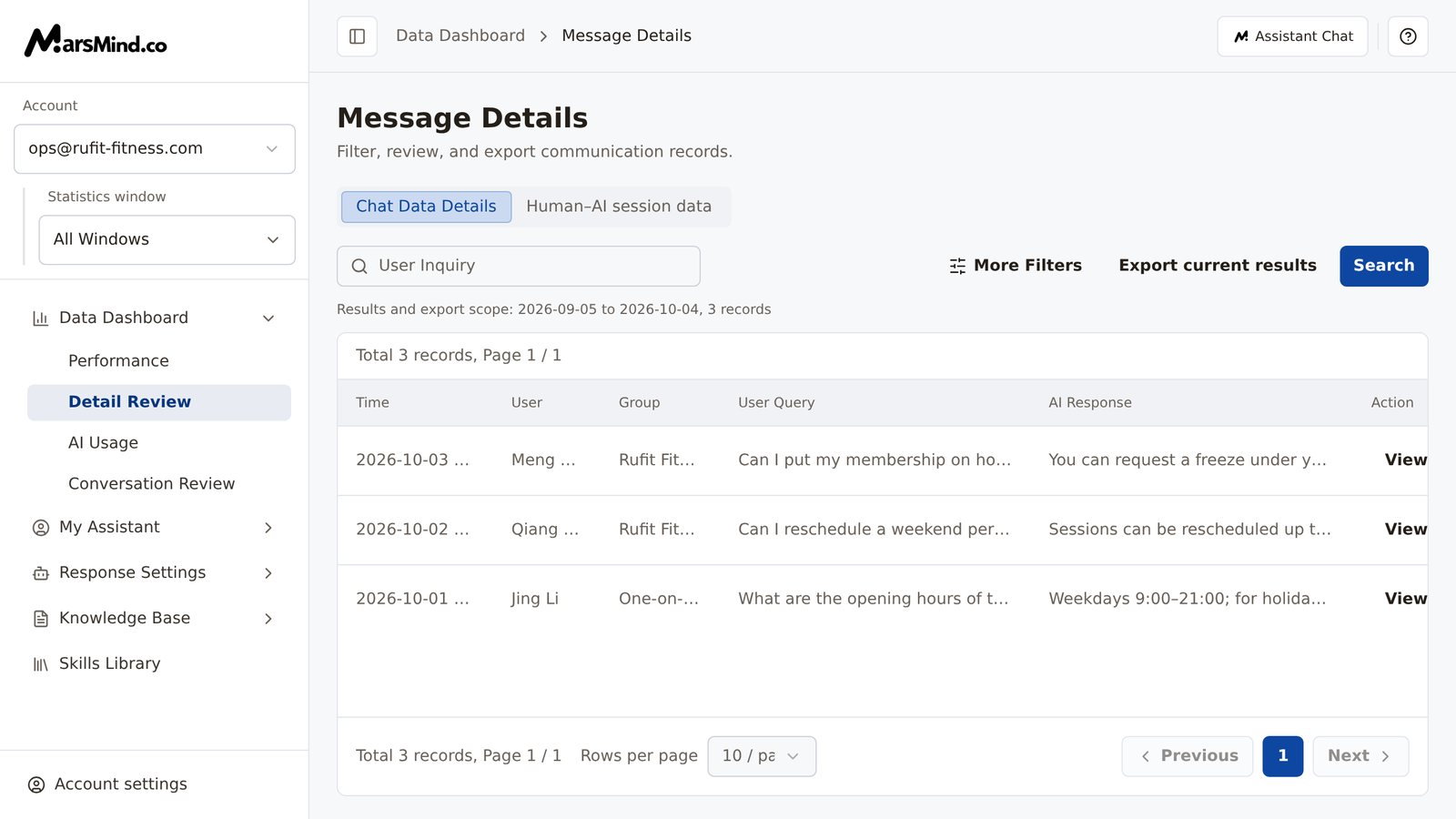Select Detail Review in the sidebar

point(159,402)
